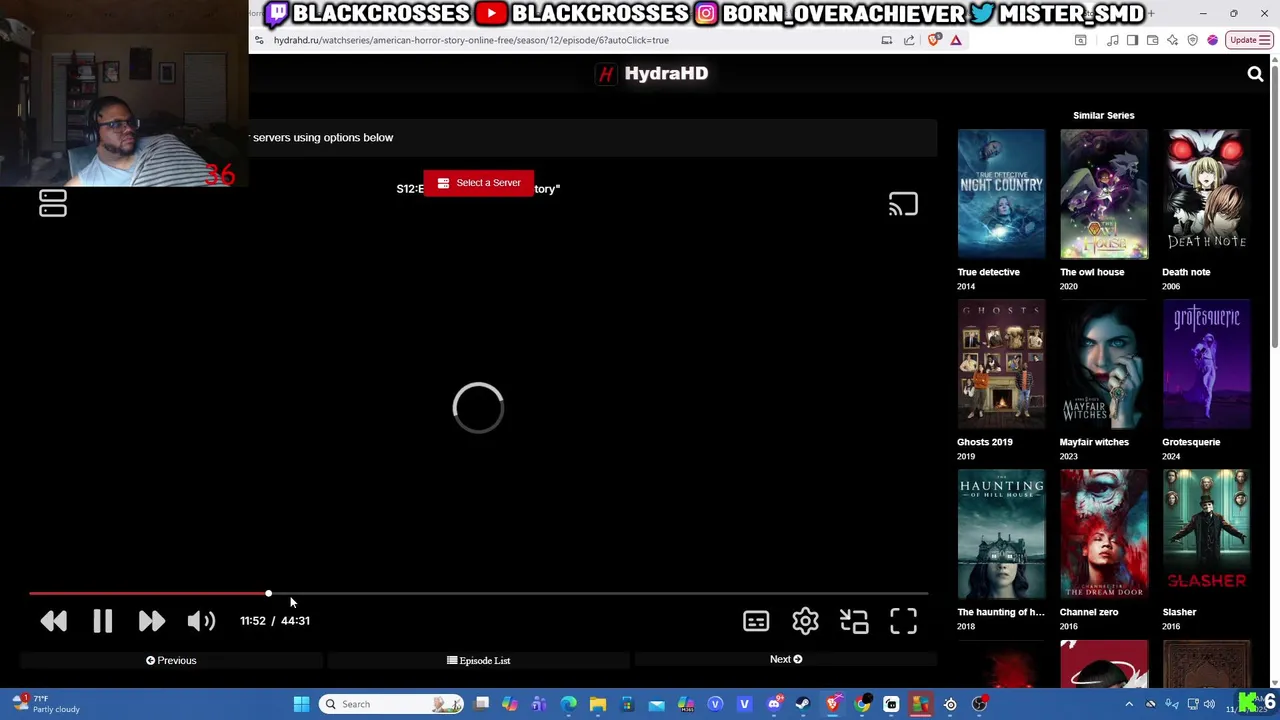The width and height of the screenshot is (1280, 720).
Task: Open Google Chrome from the taskbar
Action: tap(862, 704)
